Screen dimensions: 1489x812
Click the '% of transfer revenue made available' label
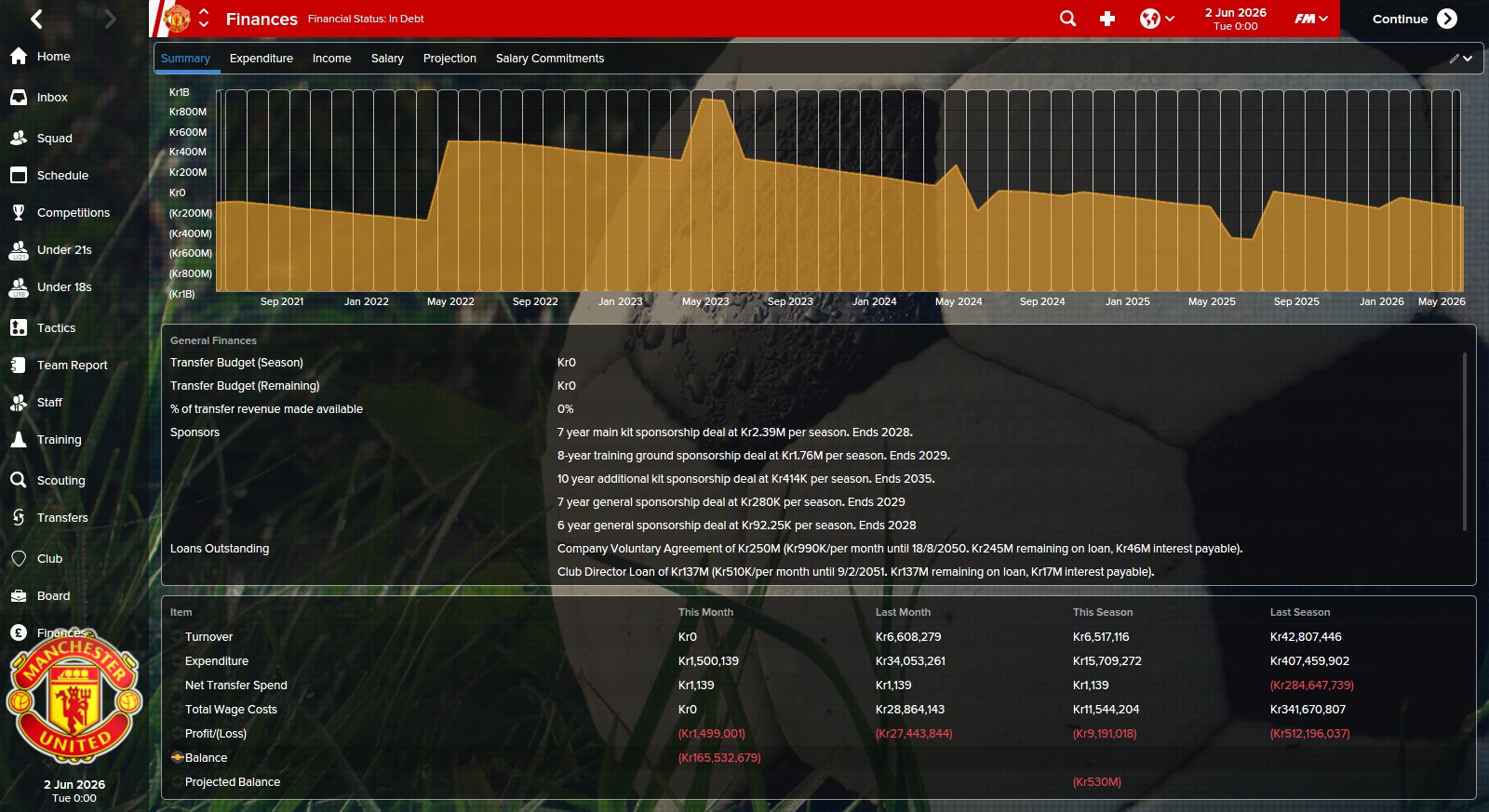[266, 409]
